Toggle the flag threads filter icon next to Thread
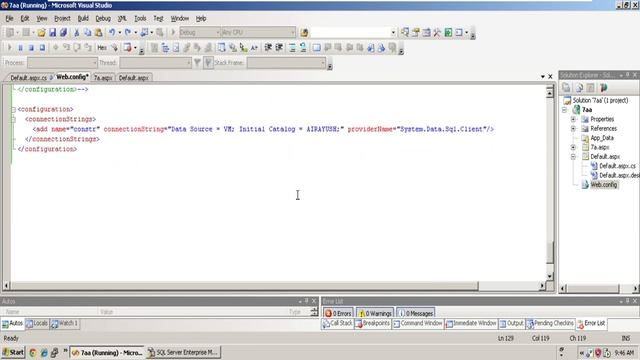Screen dimensions: 640x360 click(x=197, y=62)
